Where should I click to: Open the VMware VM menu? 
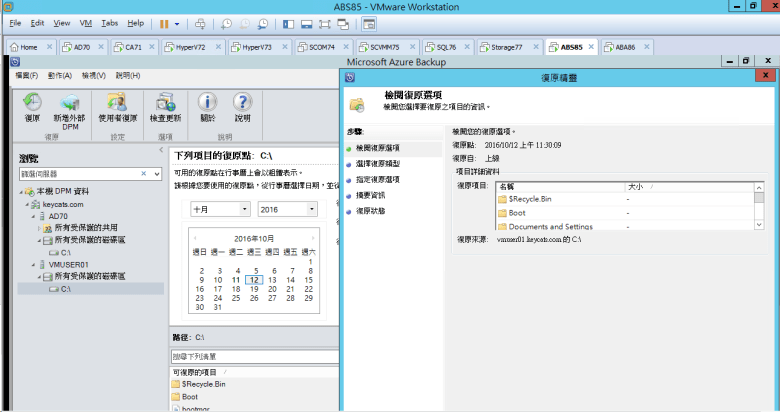click(x=85, y=22)
